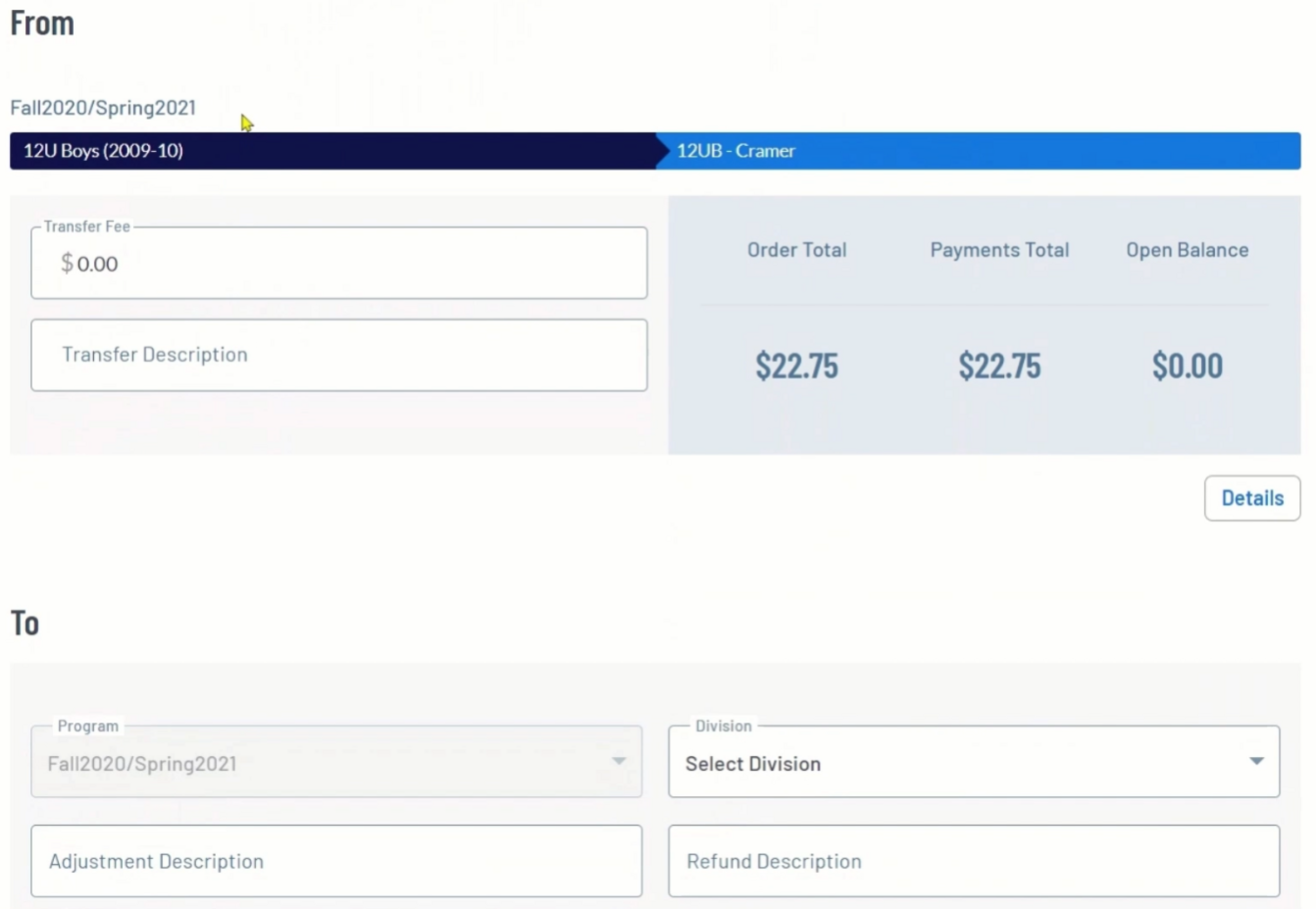
Task: Click the From section heading
Action: [x=43, y=22]
